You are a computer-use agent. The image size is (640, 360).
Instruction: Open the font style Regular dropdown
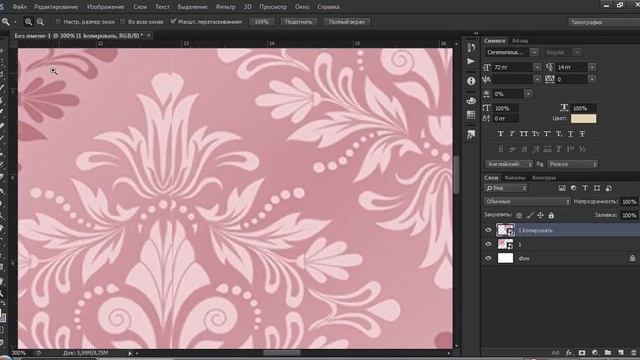[577, 52]
